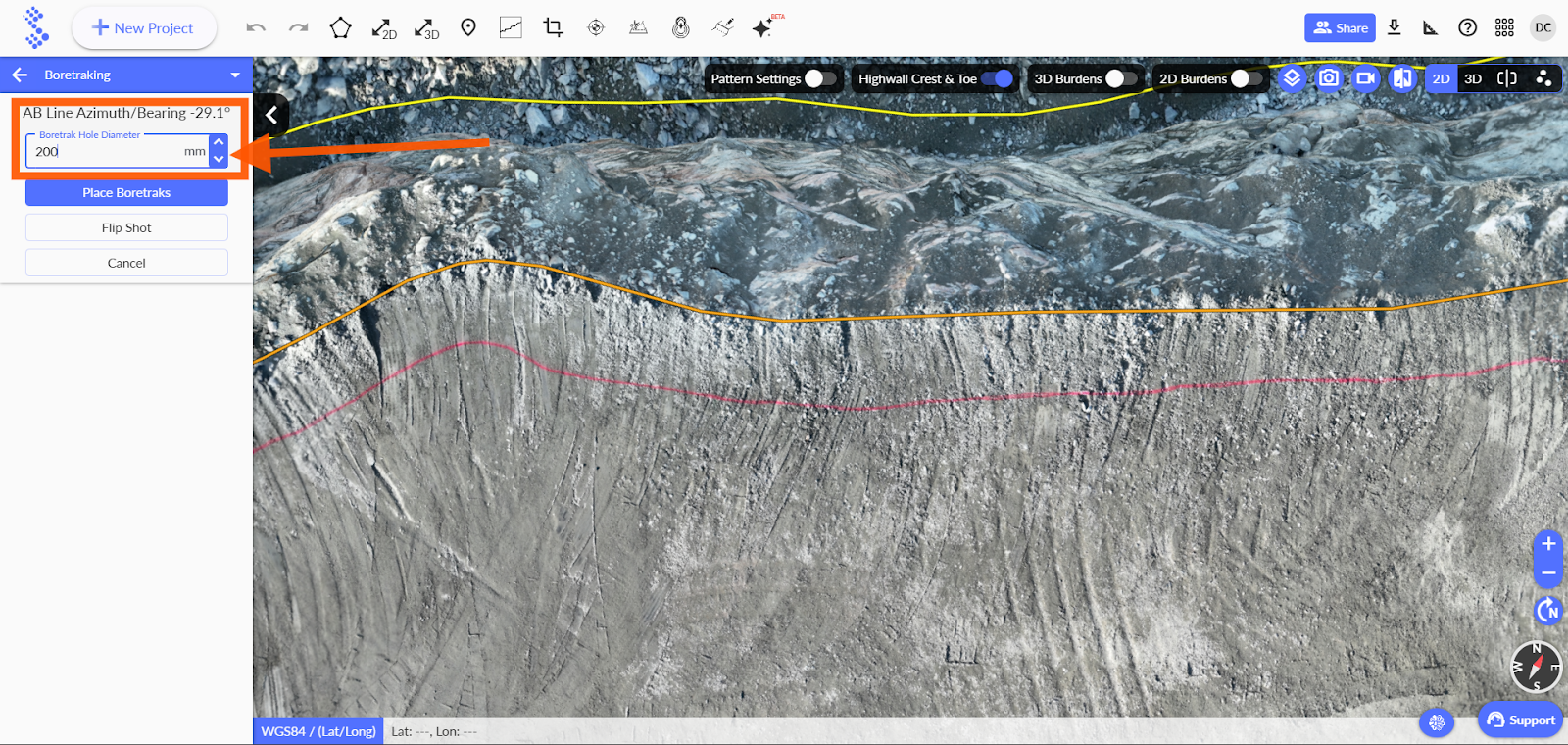Switch to the 3D view tab
The image size is (1568, 745).
(1473, 78)
